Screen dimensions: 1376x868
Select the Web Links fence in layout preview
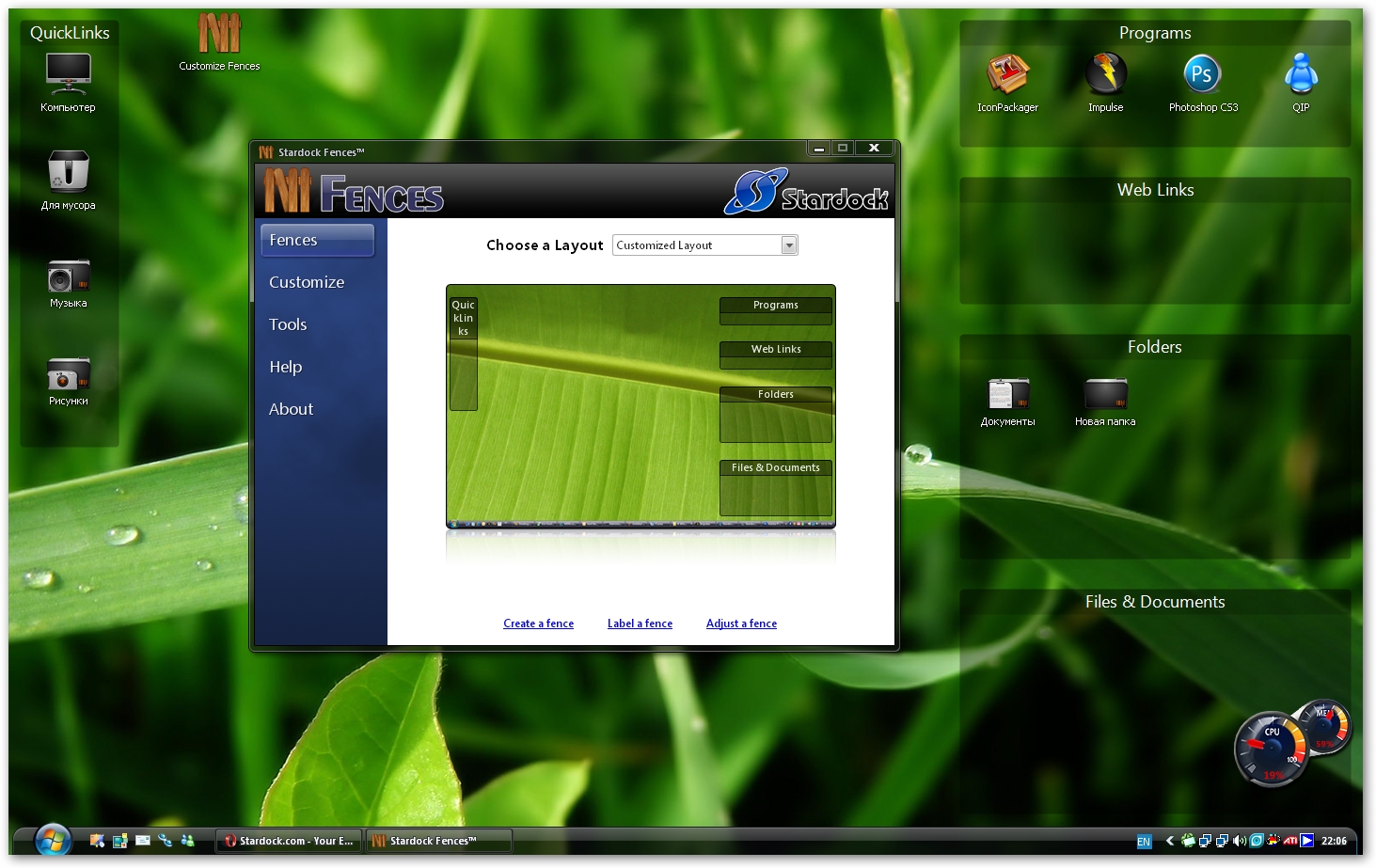click(x=776, y=355)
